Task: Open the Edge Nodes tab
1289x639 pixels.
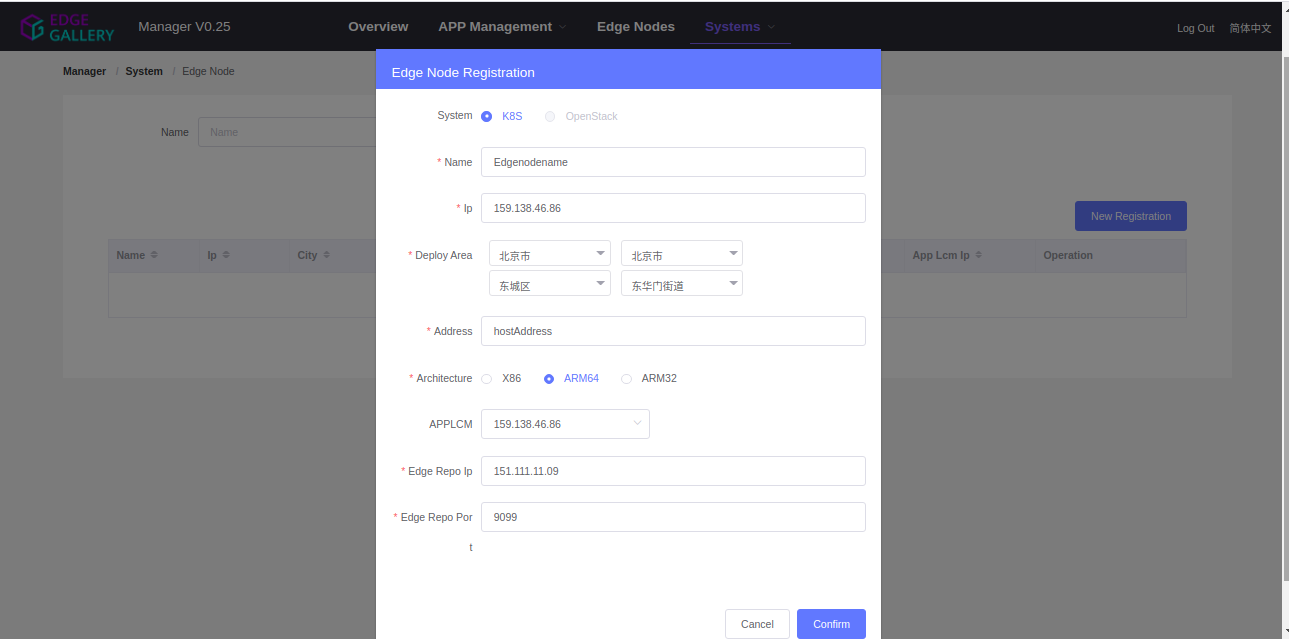Action: 636,27
